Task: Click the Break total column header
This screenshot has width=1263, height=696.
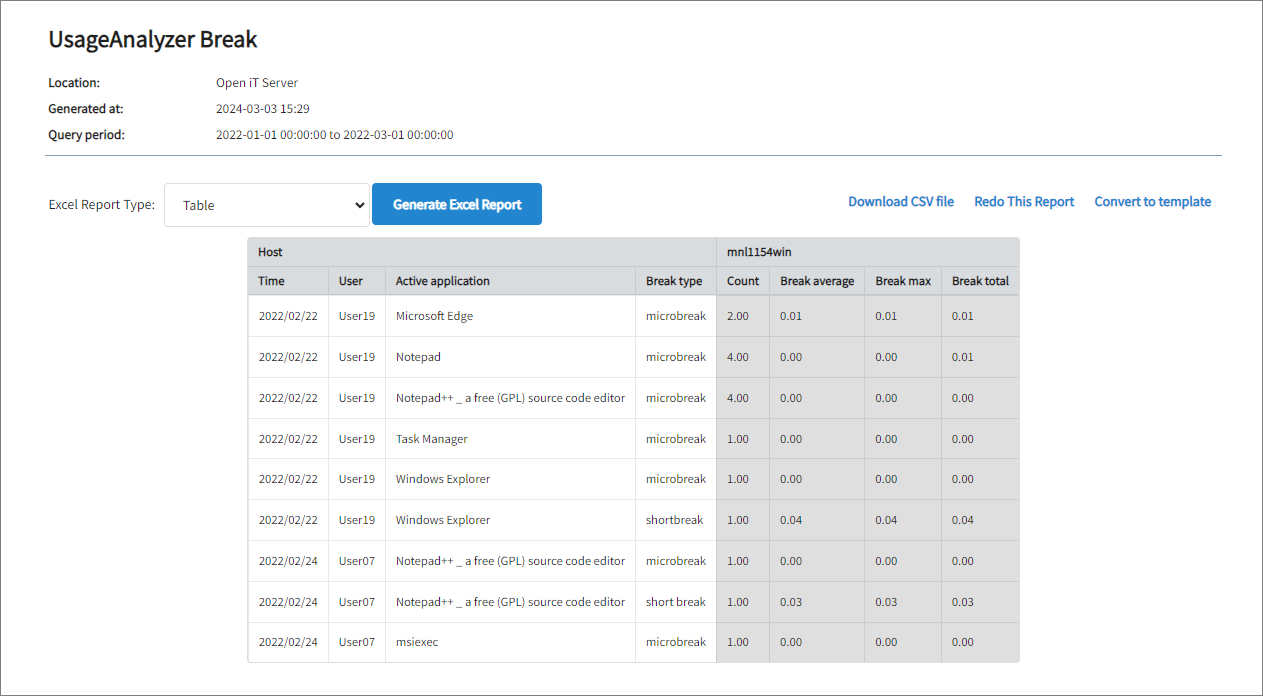Action: coord(980,281)
